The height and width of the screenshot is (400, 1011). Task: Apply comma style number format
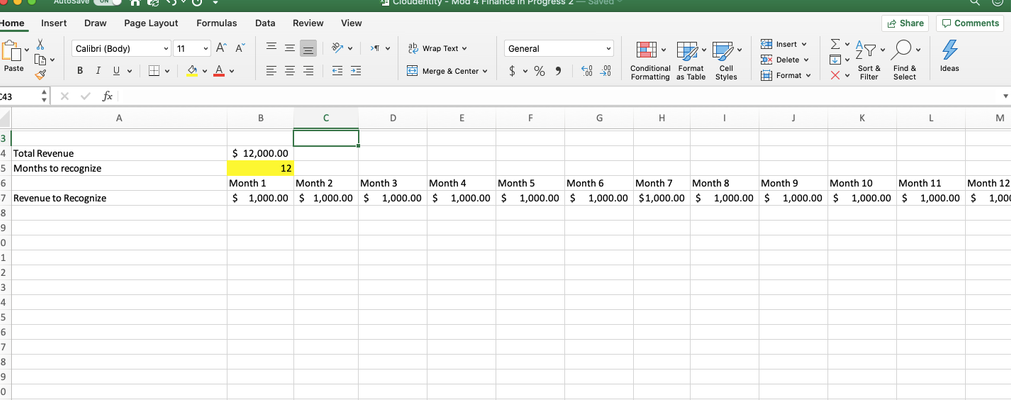558,71
